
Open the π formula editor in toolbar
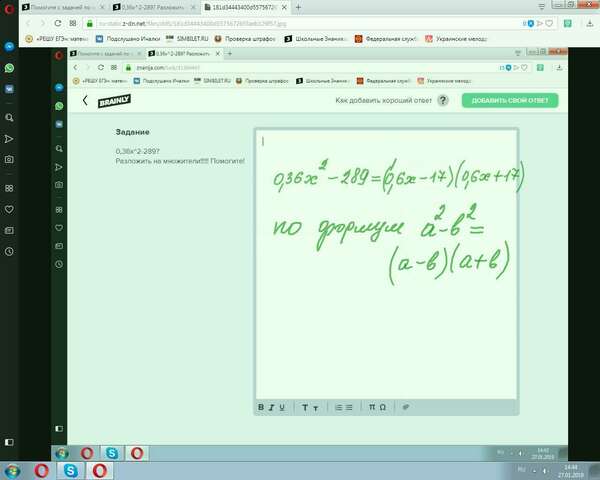point(372,407)
